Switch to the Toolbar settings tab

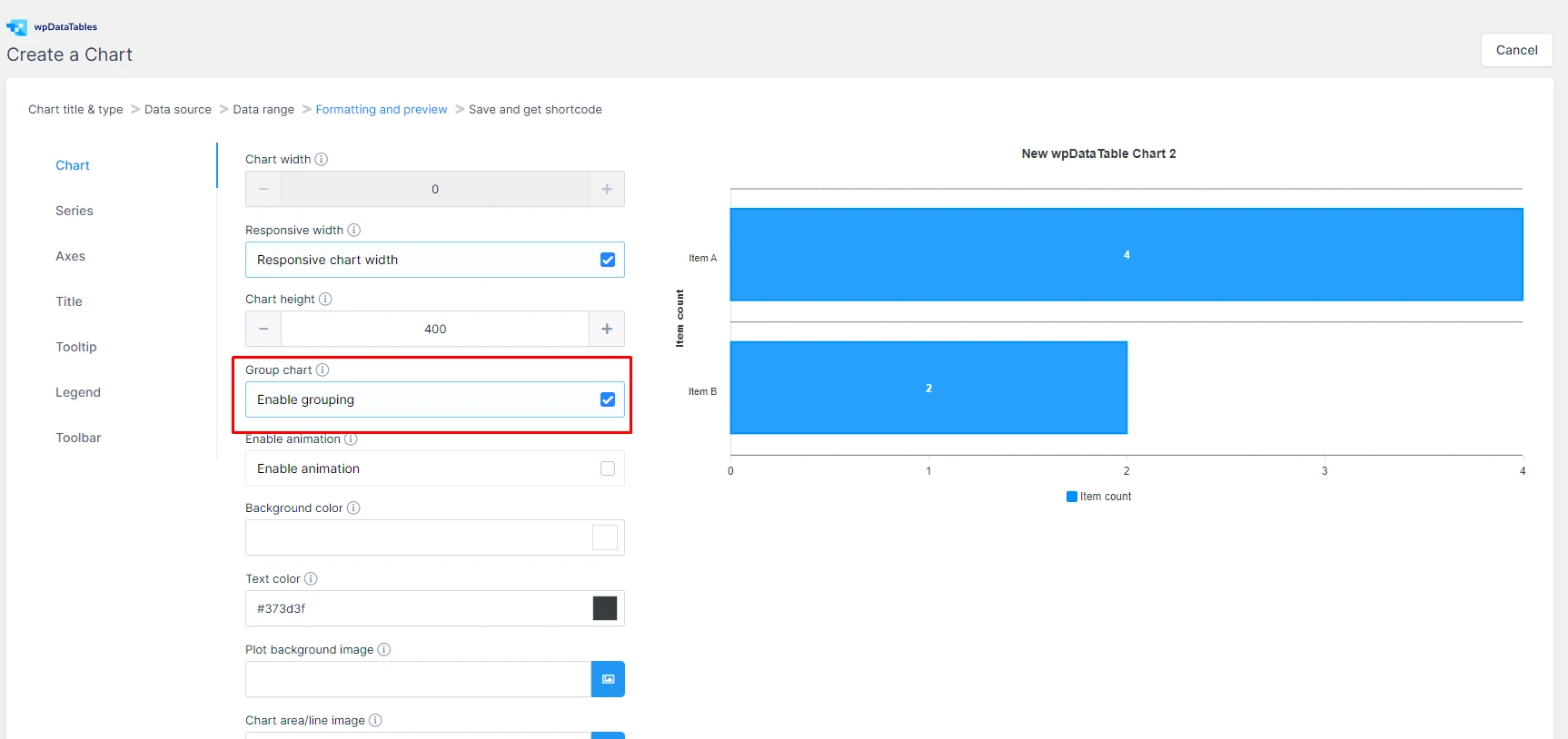[78, 438]
